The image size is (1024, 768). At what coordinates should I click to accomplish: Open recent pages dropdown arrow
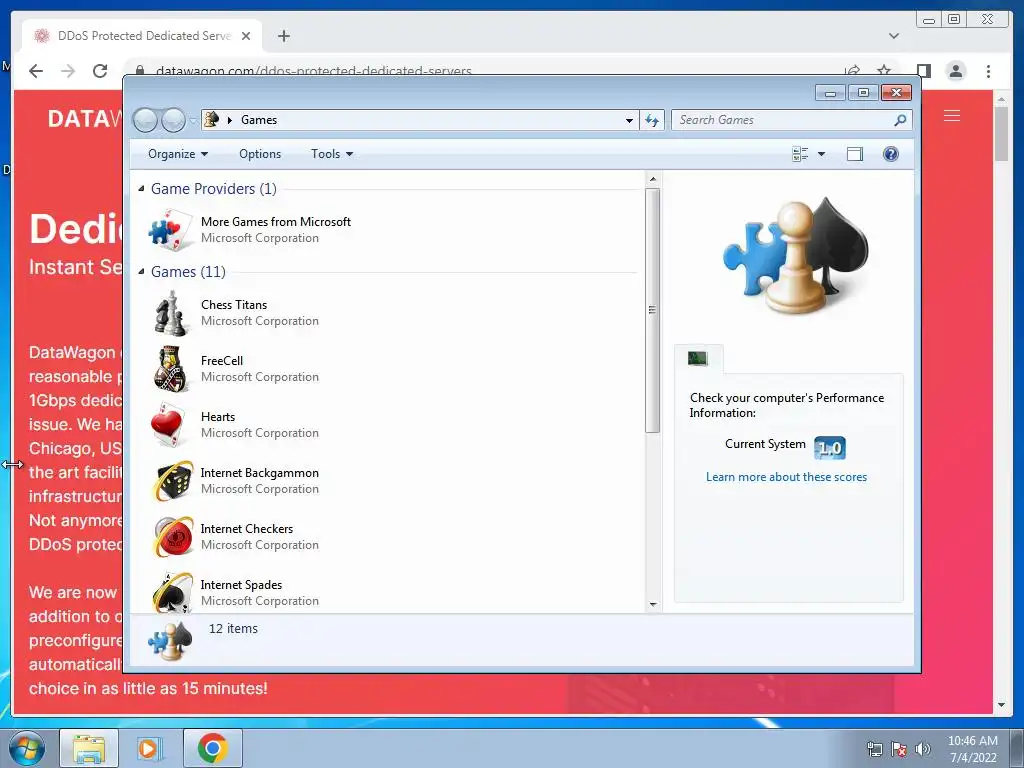coord(193,120)
